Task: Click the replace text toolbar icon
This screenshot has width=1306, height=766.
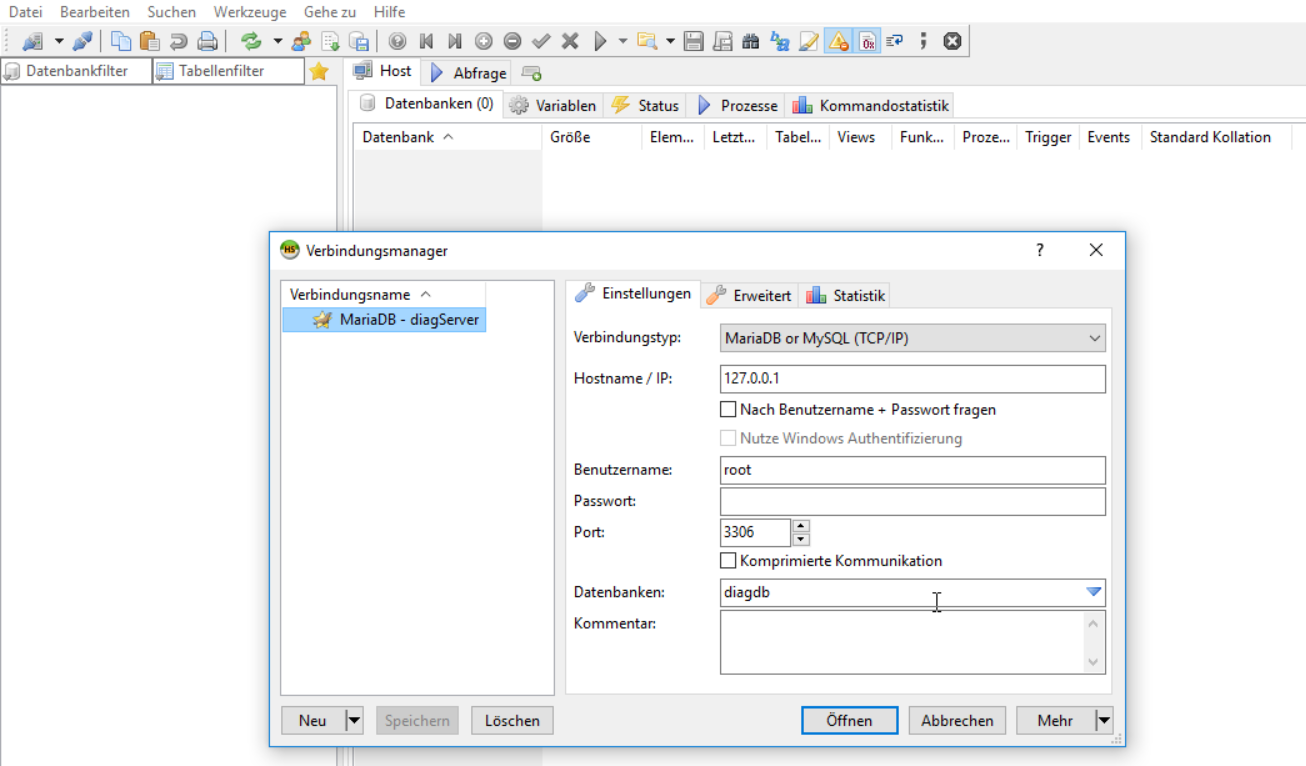Action: click(x=780, y=41)
